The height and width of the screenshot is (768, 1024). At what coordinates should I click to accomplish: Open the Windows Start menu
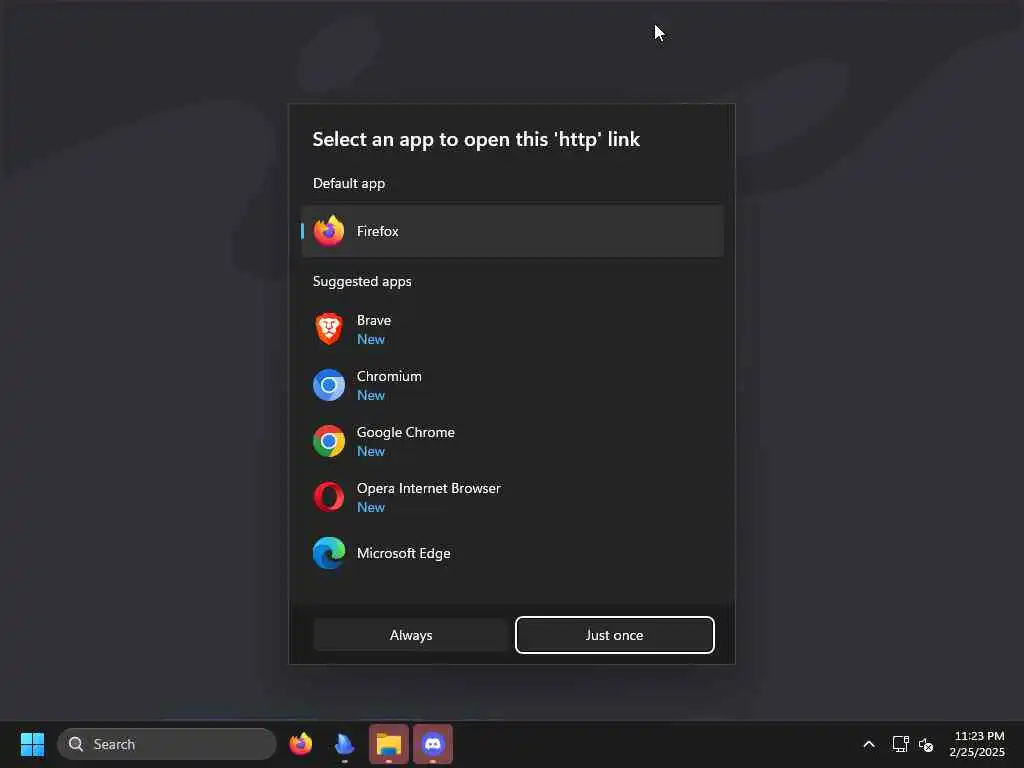pyautogui.click(x=32, y=744)
